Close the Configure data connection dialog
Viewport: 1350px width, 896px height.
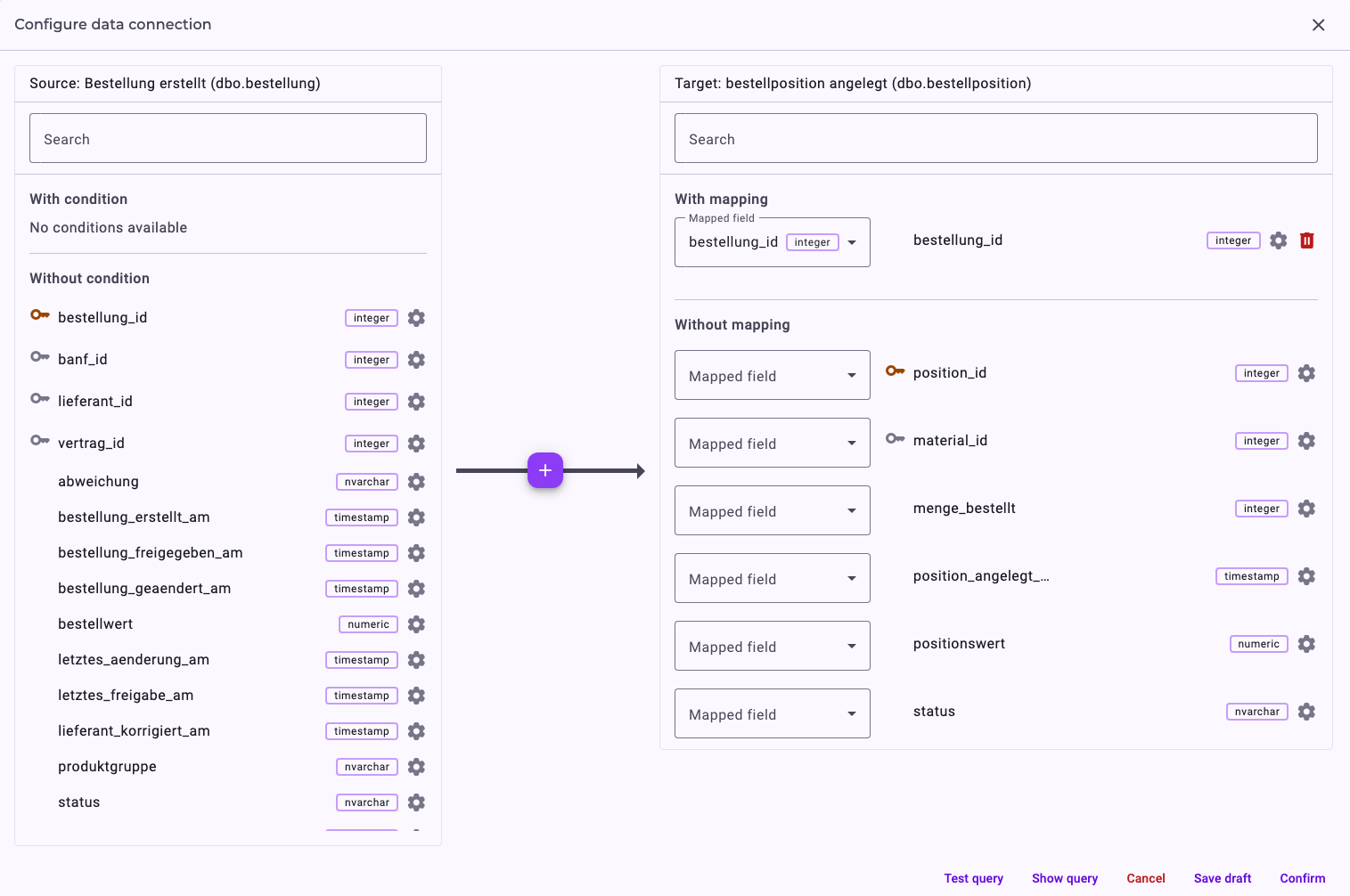pyautogui.click(x=1319, y=25)
